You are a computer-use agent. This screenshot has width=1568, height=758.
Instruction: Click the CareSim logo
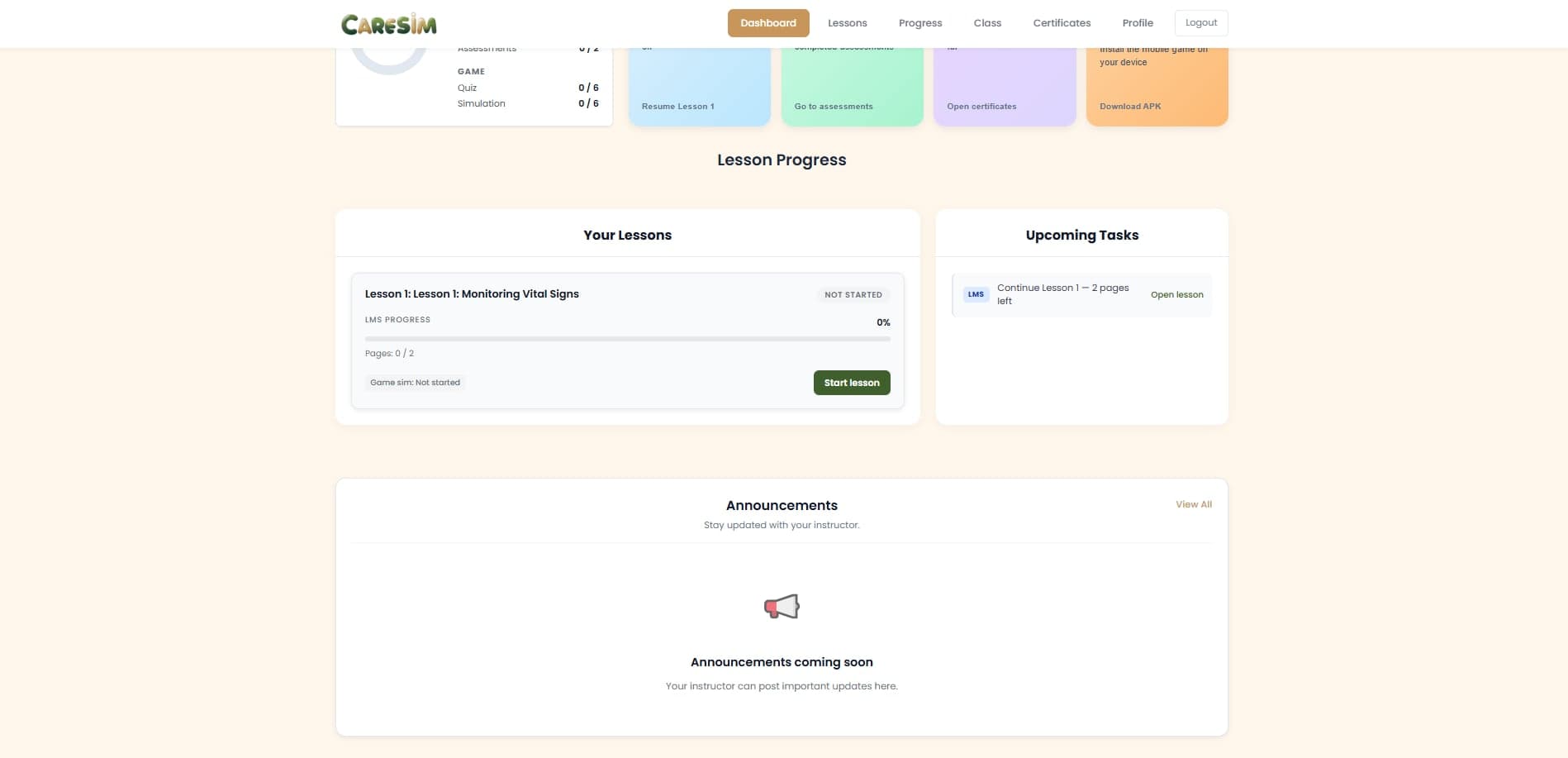(x=388, y=23)
